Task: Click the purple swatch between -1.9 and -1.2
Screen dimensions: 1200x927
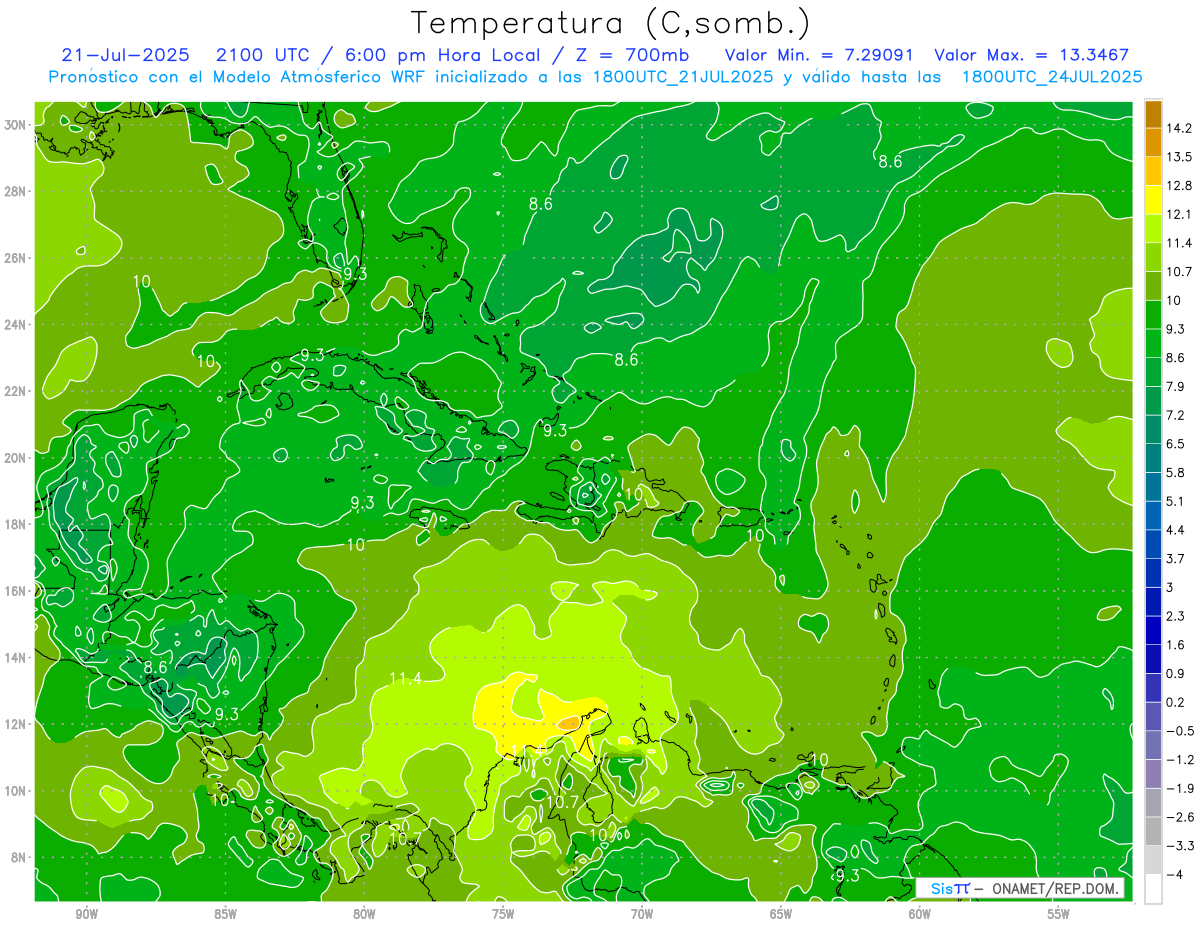Action: pyautogui.click(x=1153, y=774)
